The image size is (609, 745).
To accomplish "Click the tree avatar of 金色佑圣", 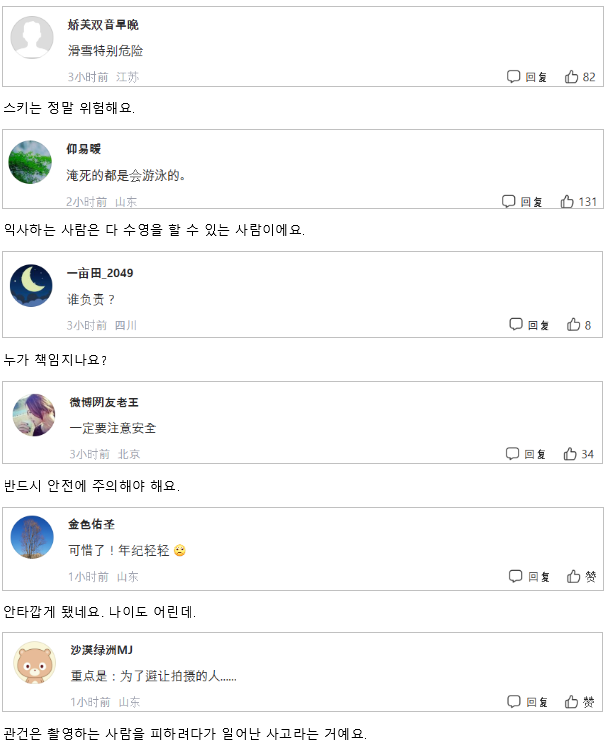I will tap(32, 537).
